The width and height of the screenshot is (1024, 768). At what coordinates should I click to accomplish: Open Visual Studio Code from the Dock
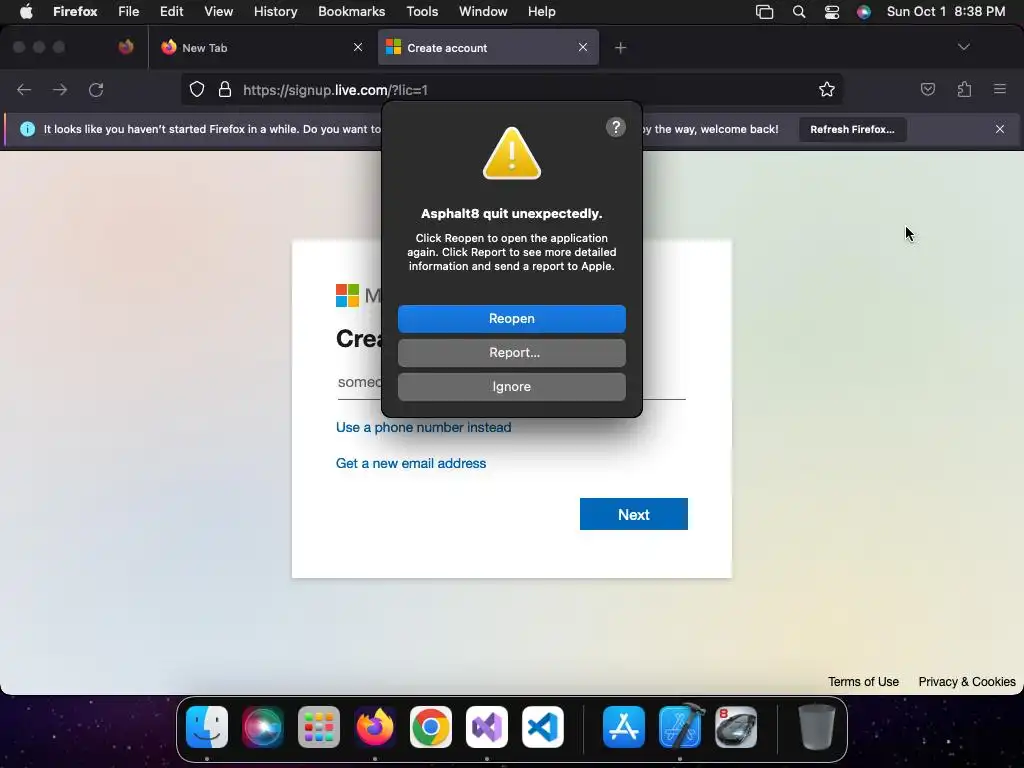[543, 727]
